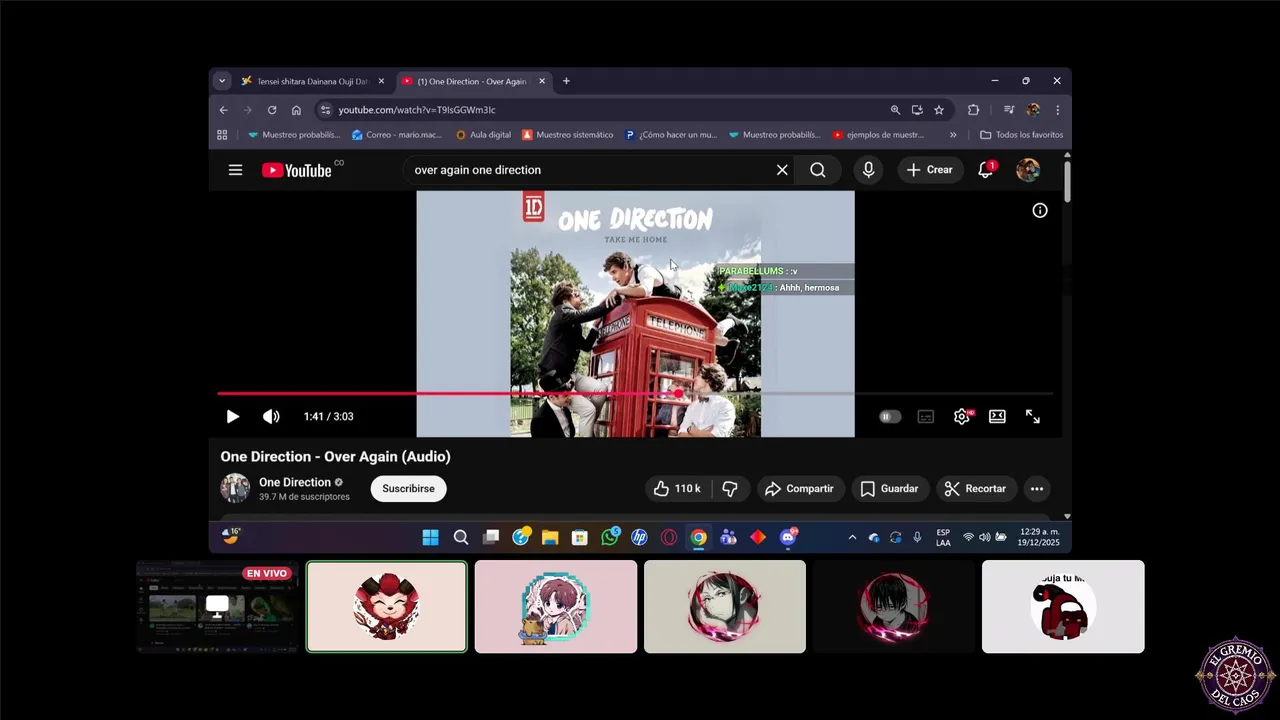Open YouTube notifications bell
This screenshot has height=720, width=1280.
point(985,170)
